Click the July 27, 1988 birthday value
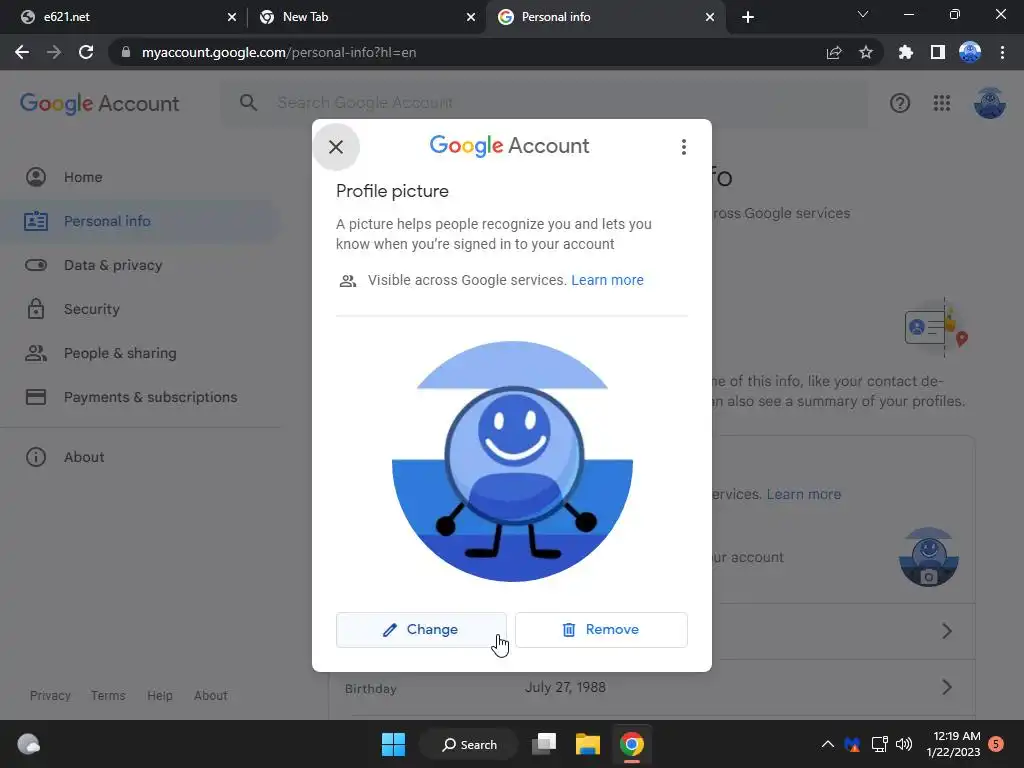The image size is (1024, 768). pyautogui.click(x=566, y=688)
